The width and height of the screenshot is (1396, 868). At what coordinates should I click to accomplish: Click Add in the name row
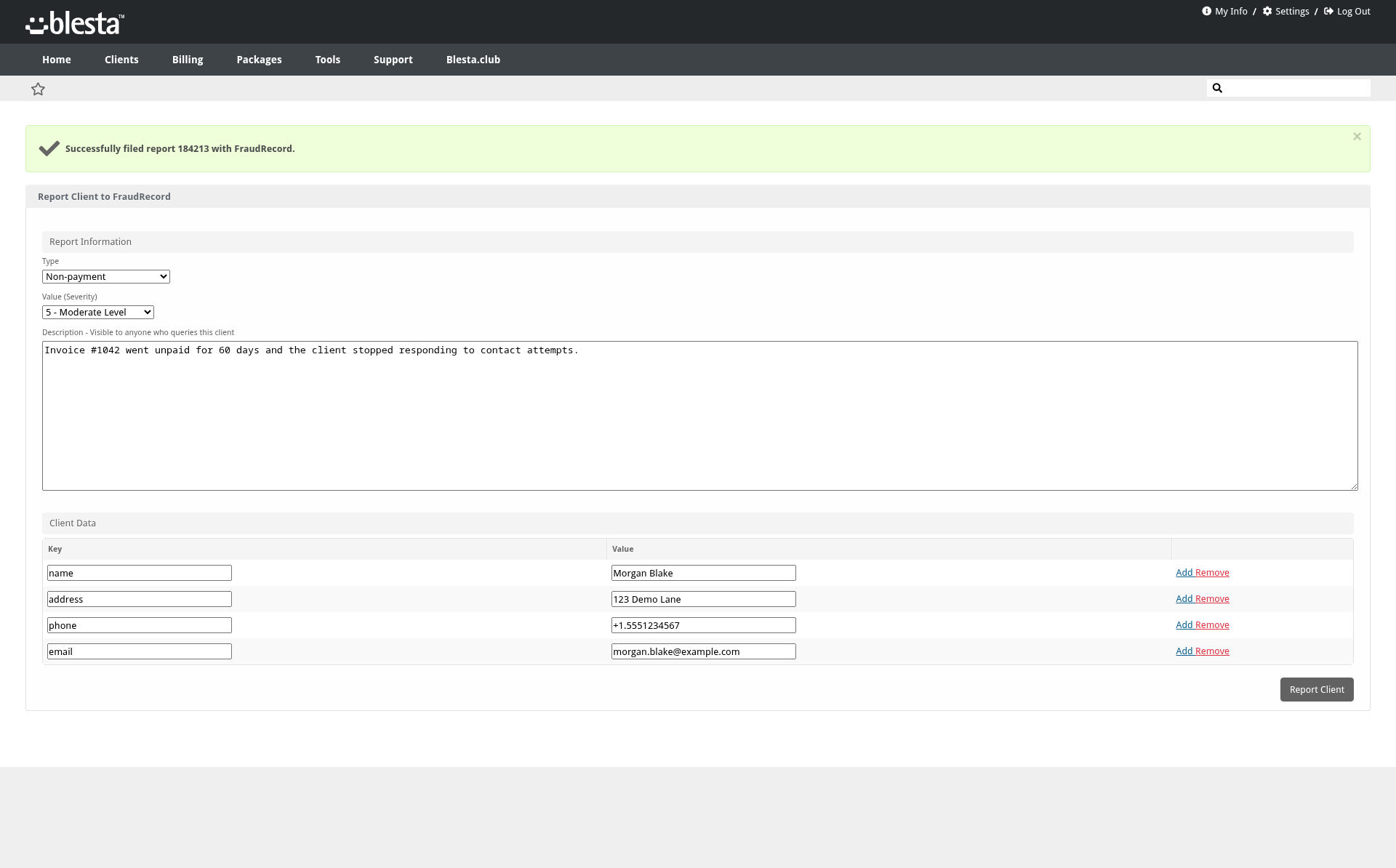click(x=1184, y=573)
